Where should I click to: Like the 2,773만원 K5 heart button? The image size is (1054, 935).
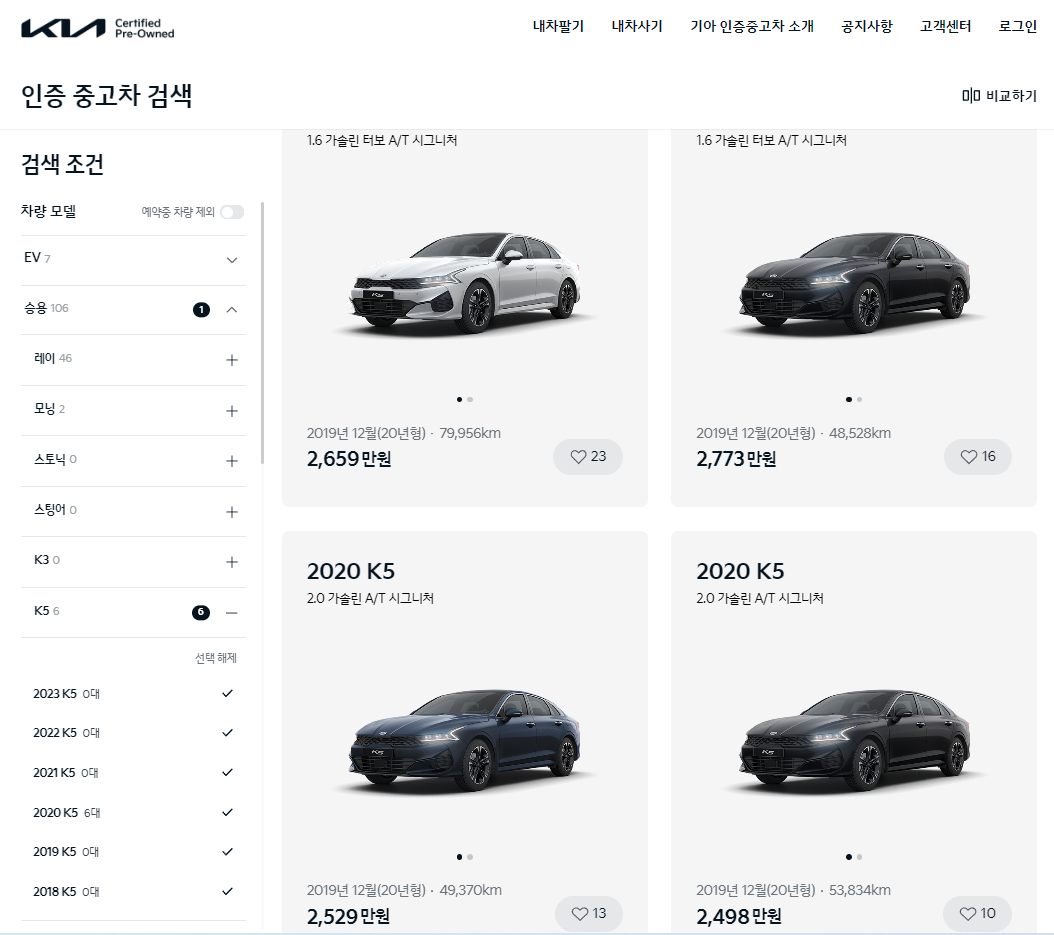977,457
